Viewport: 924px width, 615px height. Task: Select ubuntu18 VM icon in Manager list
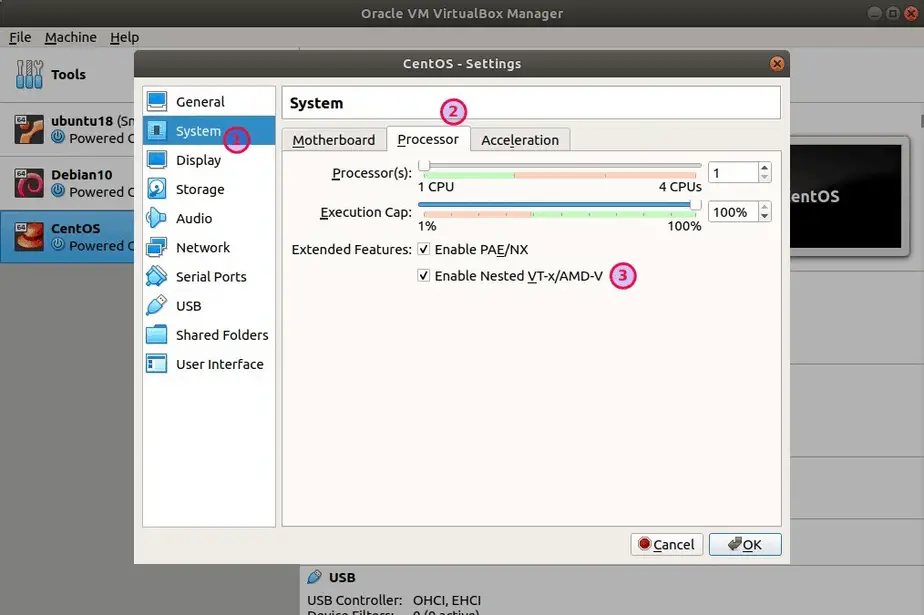coord(29,129)
